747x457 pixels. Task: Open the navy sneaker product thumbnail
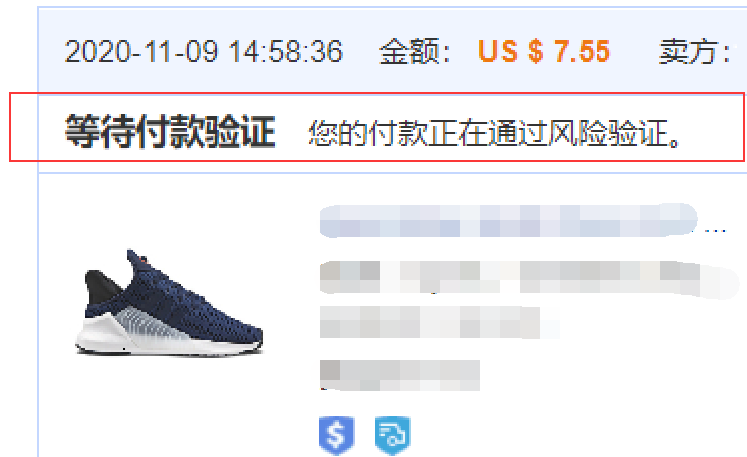(x=169, y=303)
